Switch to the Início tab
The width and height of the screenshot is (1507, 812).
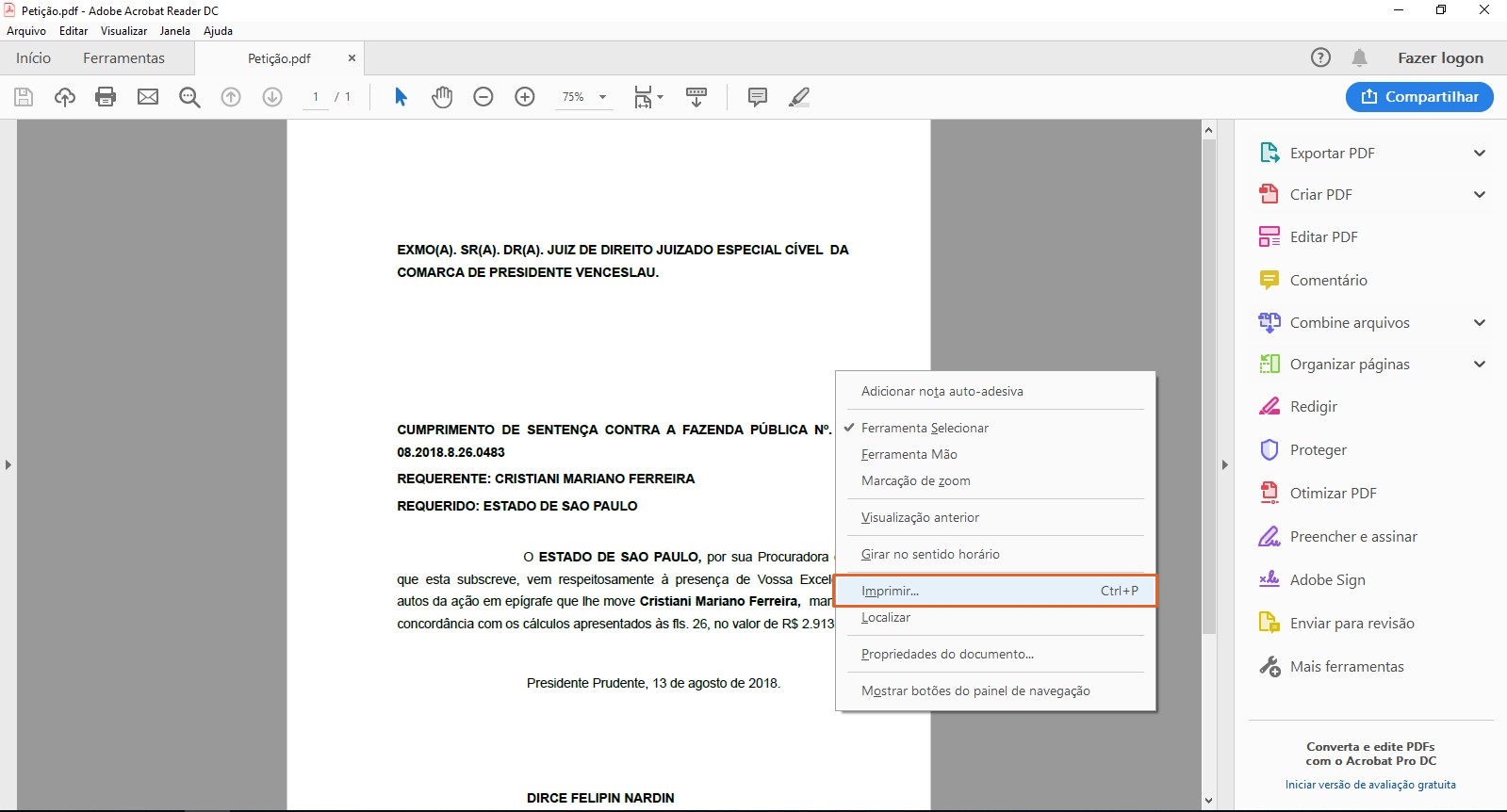pyautogui.click(x=33, y=57)
